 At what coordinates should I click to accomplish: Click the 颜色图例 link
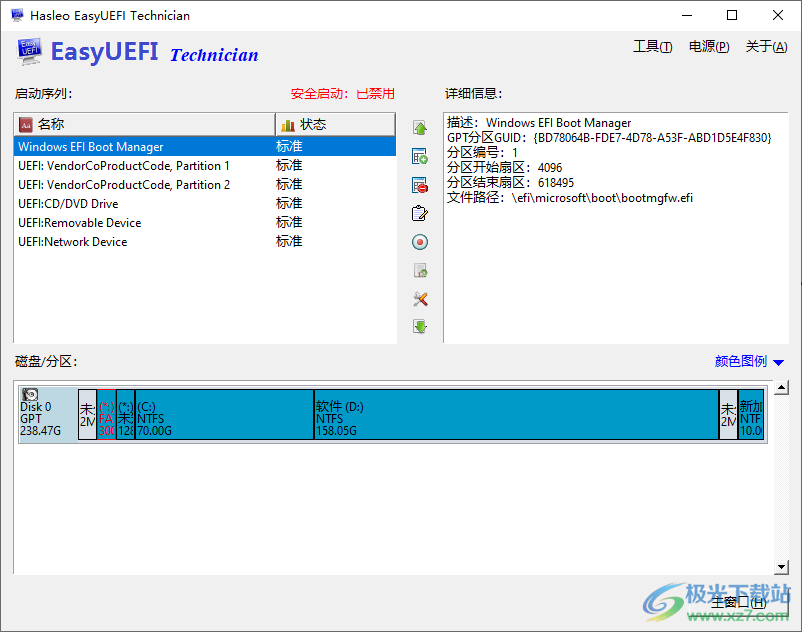[741, 362]
